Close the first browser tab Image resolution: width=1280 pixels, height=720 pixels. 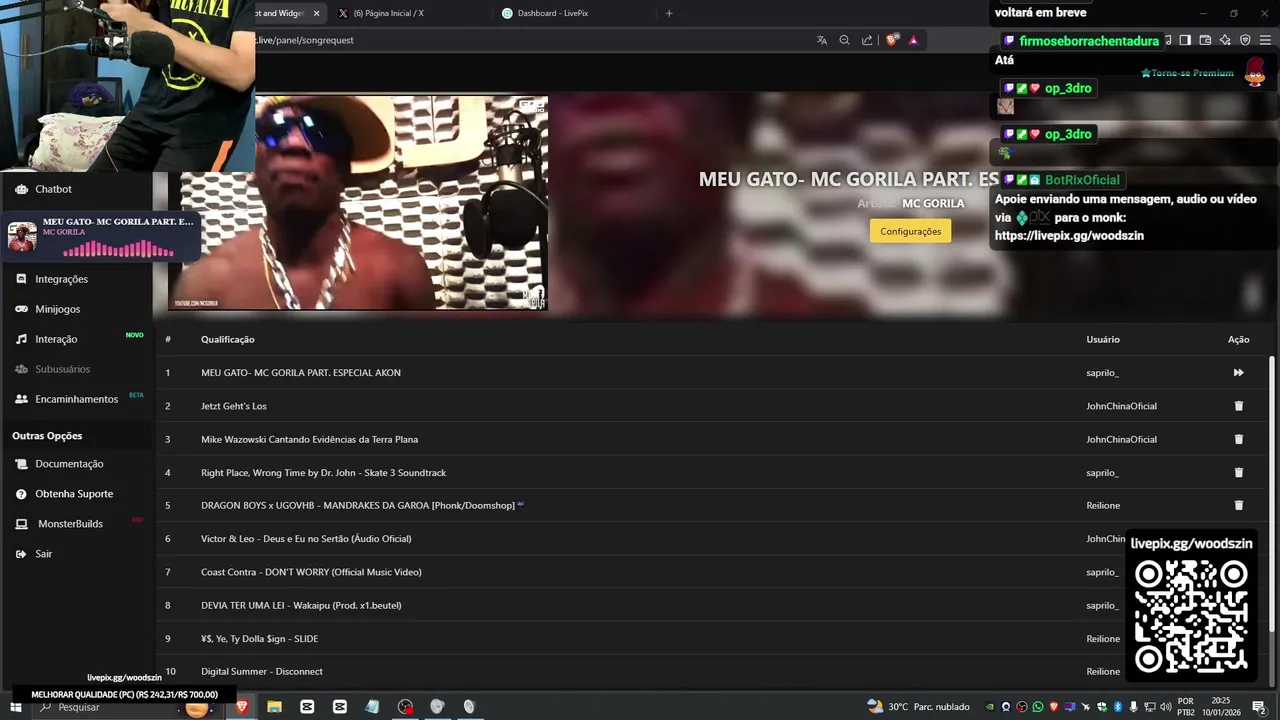317,13
